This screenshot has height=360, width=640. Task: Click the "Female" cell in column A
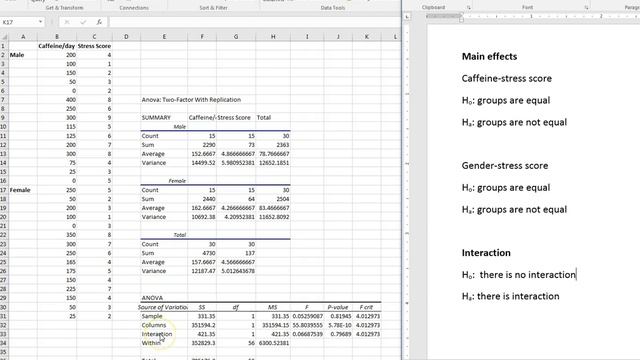tap(23, 190)
